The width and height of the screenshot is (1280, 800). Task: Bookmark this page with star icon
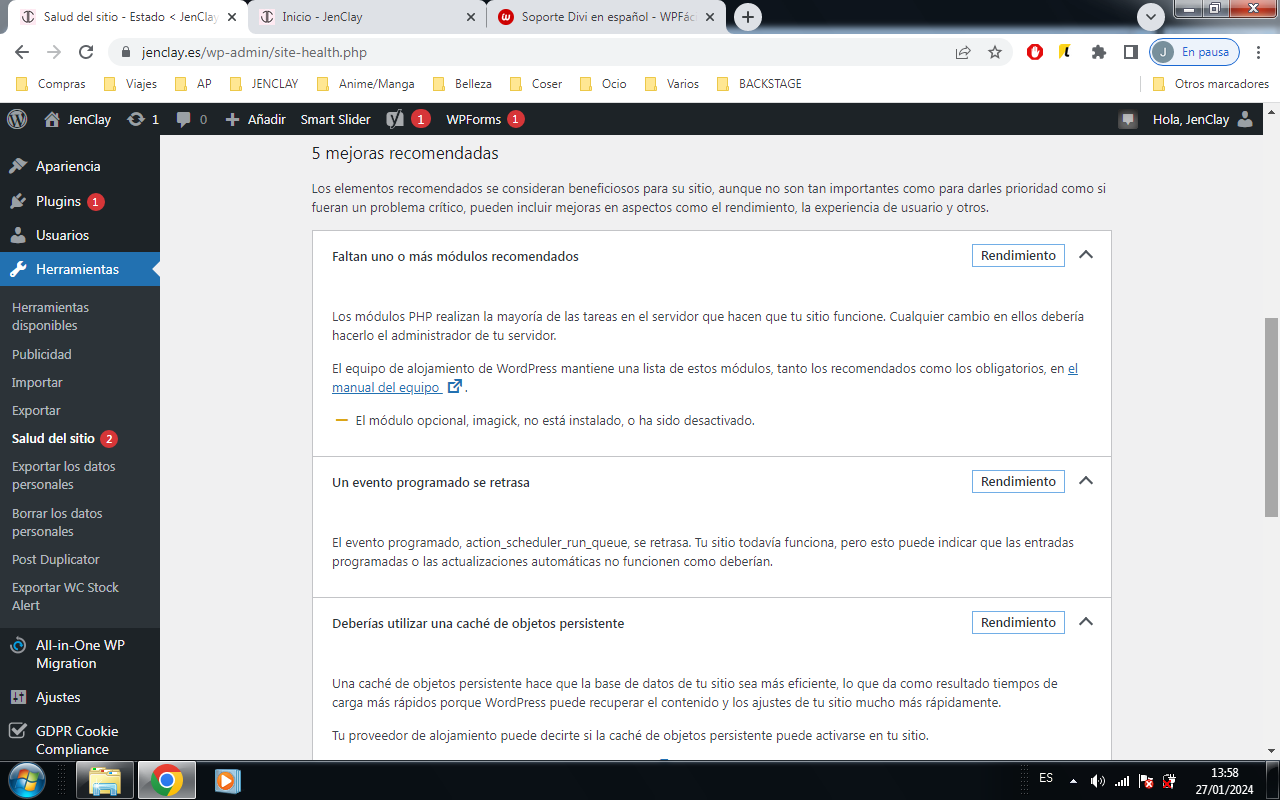995,52
